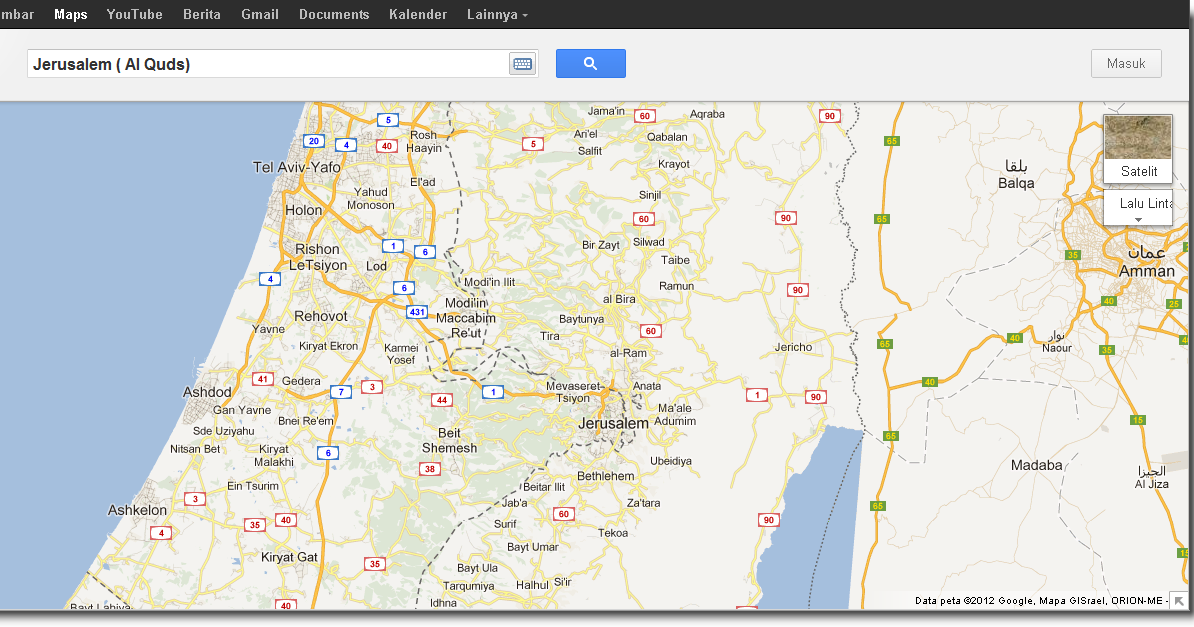Click the green route 25 shield near Amman
The height and width of the screenshot is (627, 1194).
(1173, 304)
